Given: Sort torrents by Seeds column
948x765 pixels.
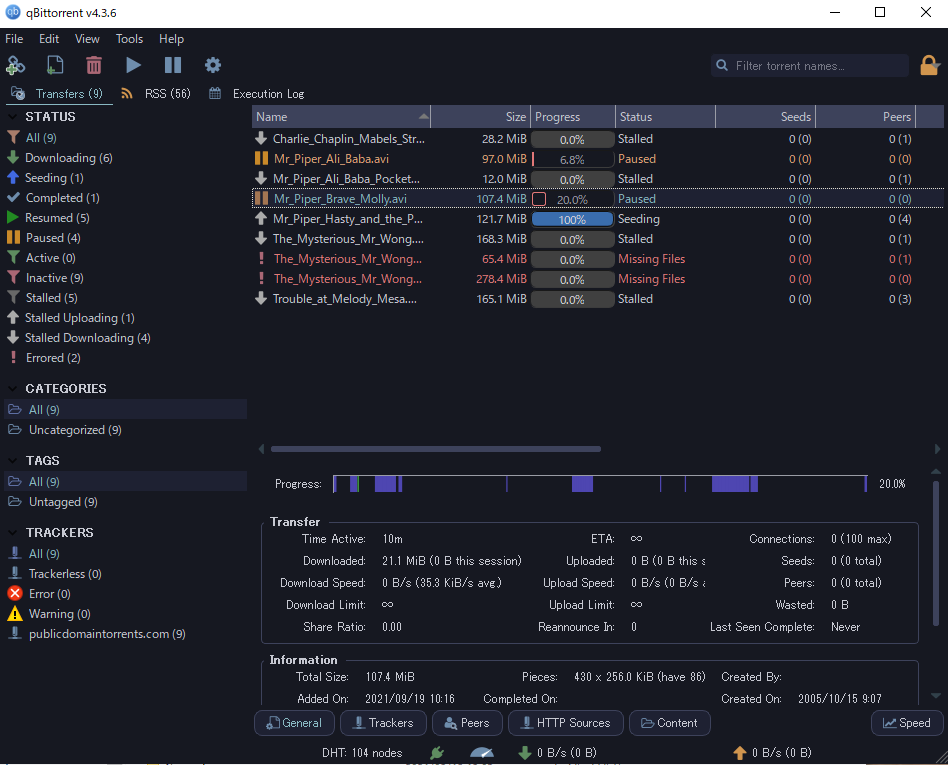Looking at the screenshot, I should click(765, 117).
